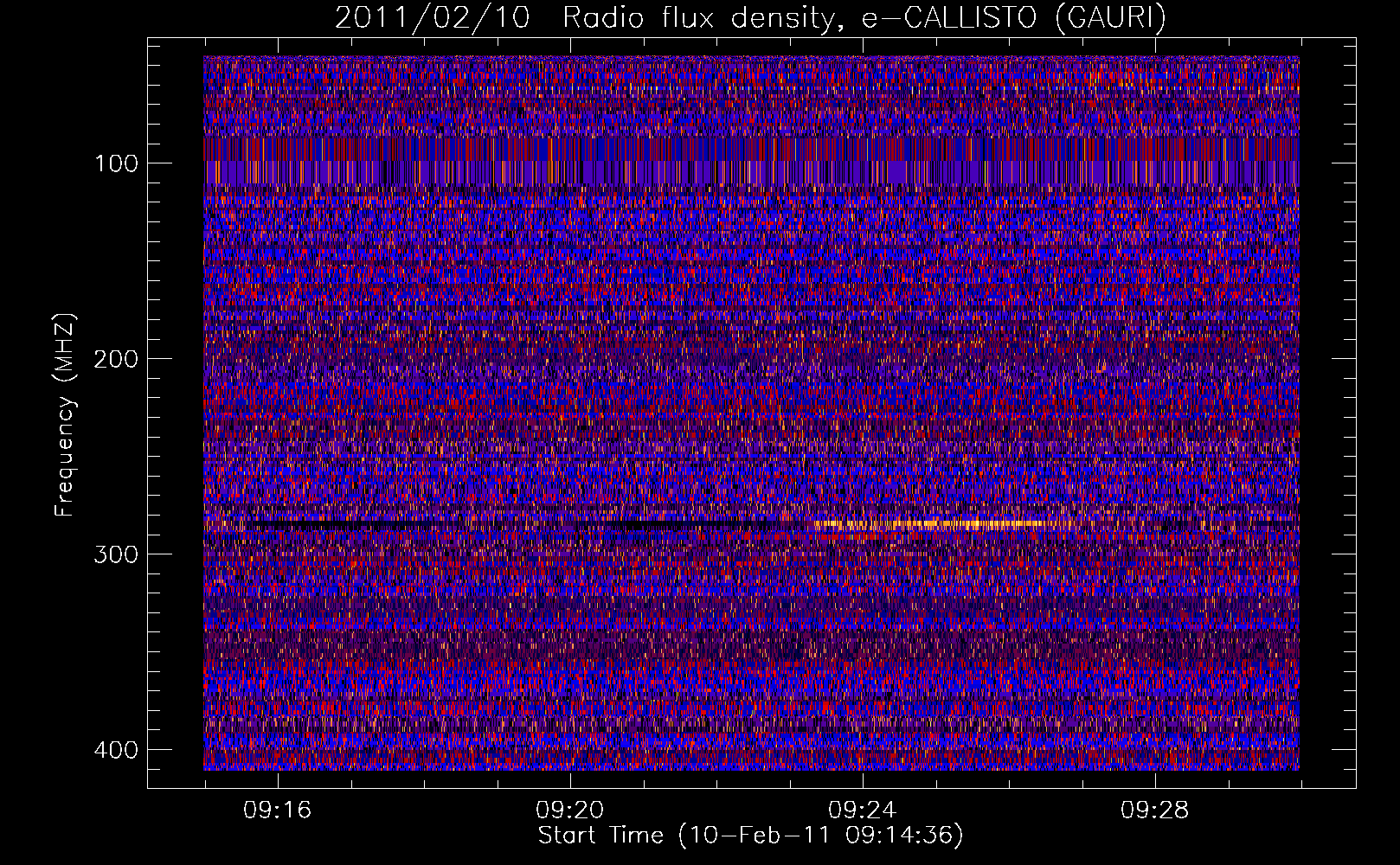Click the '09:20' time tick label
The width and height of the screenshot is (1400, 865).
click(569, 811)
